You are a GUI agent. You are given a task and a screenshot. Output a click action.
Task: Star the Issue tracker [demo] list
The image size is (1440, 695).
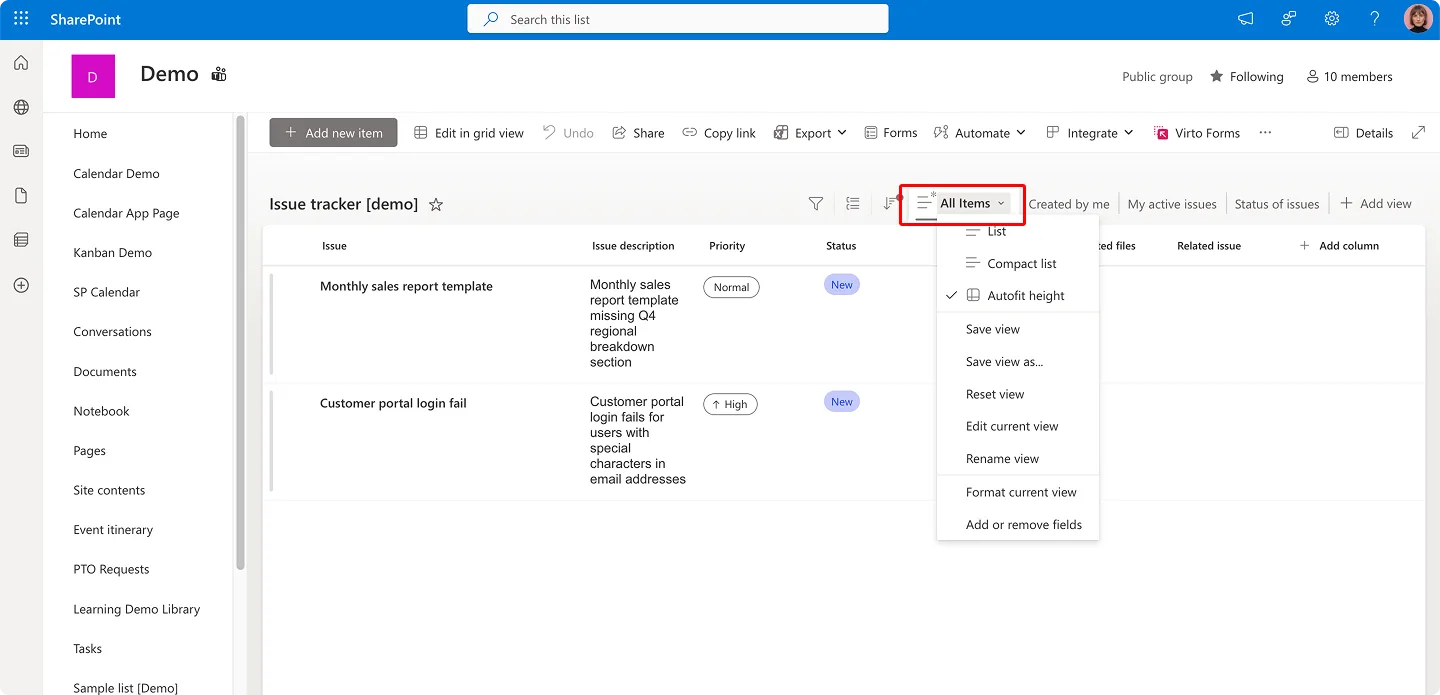tap(435, 204)
